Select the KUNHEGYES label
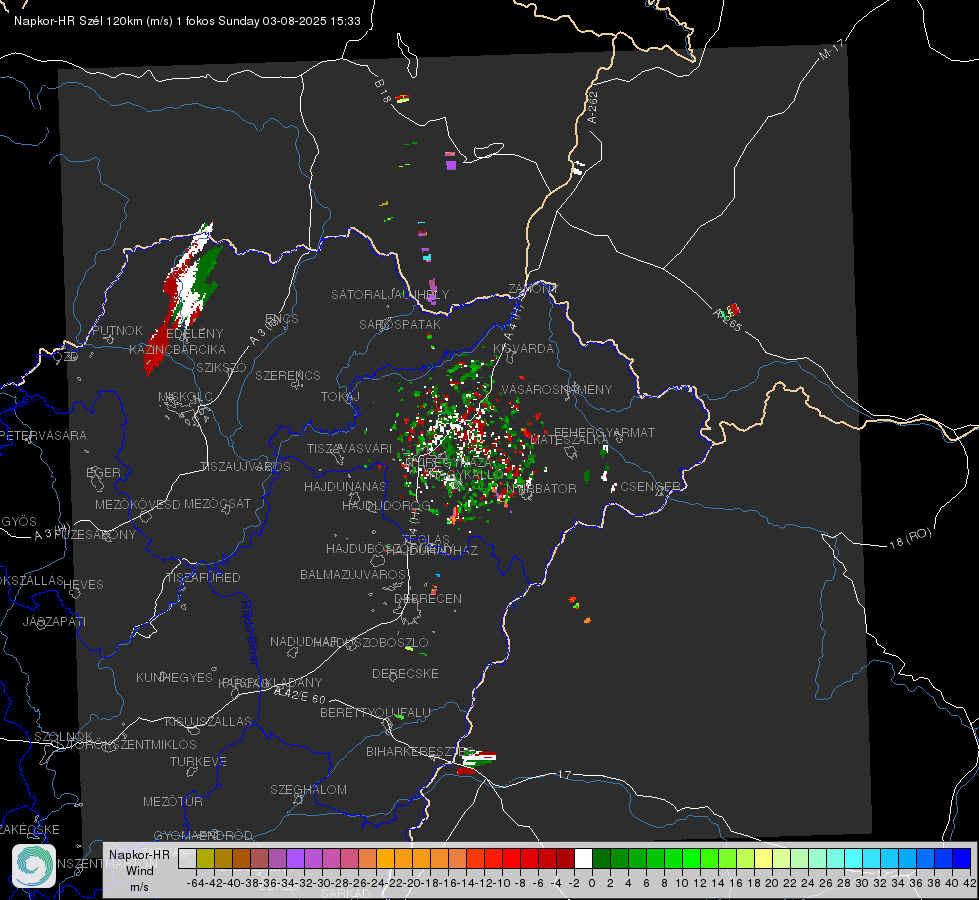979x900 pixels. [x=174, y=678]
